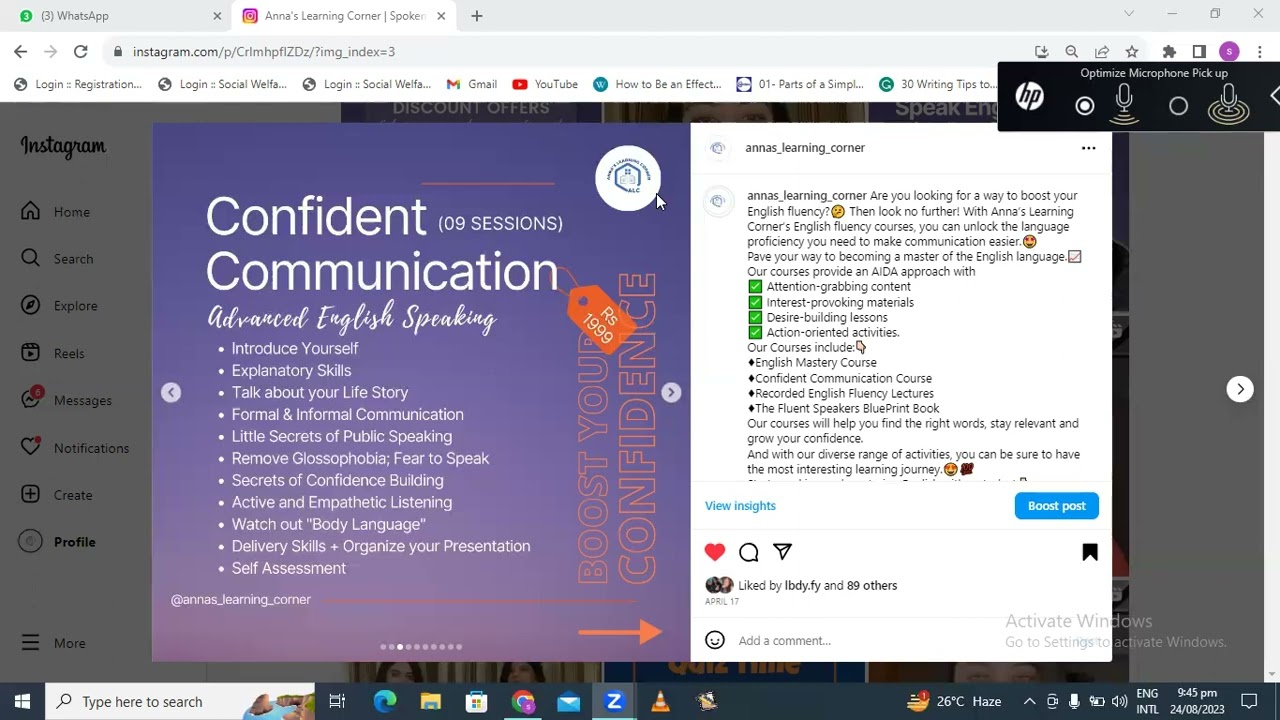Open the Windows Start menu
This screenshot has width=1280, height=720.
[22, 701]
